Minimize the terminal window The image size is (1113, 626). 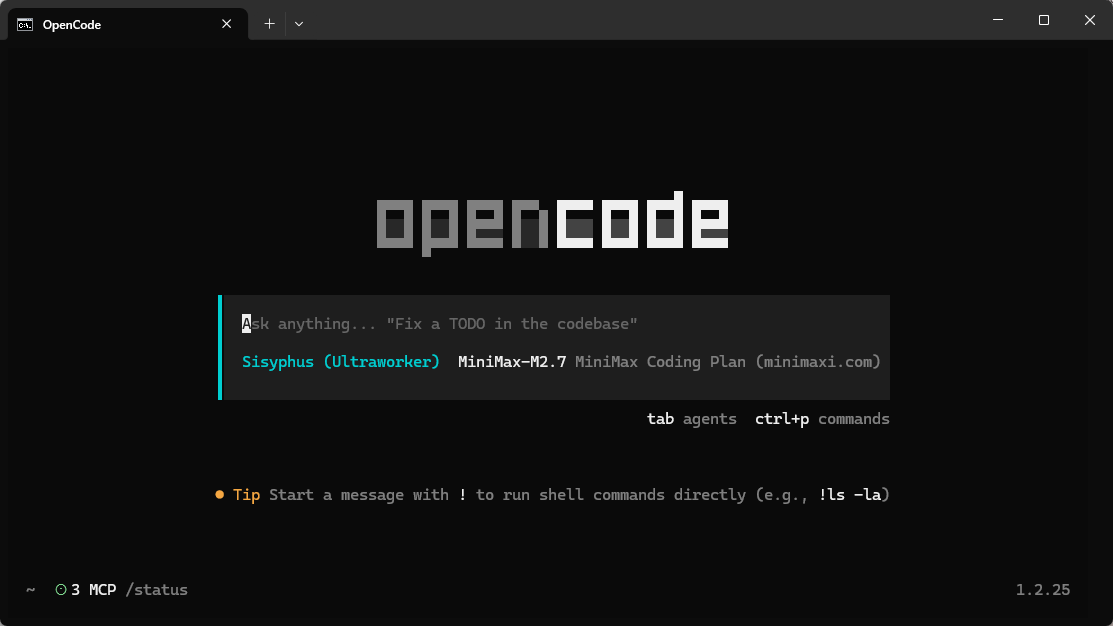(998, 20)
